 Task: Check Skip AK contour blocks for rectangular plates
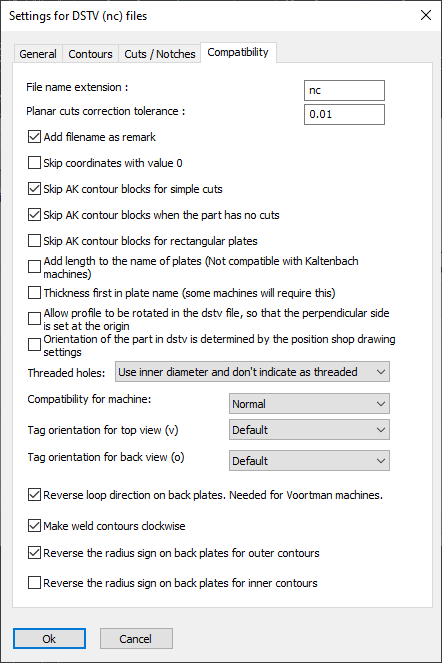pos(34,241)
